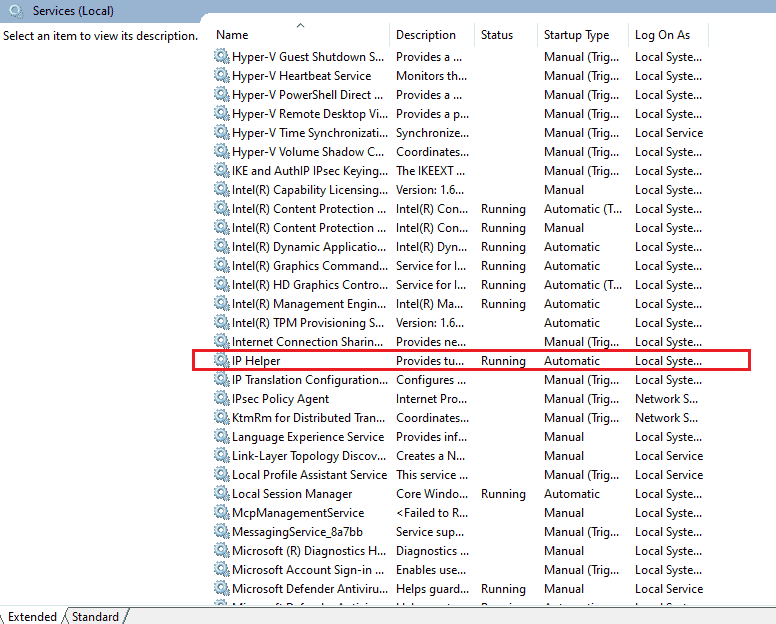Click 'Monitors th...' description of Hyper-V Heartbeat

pos(431,76)
